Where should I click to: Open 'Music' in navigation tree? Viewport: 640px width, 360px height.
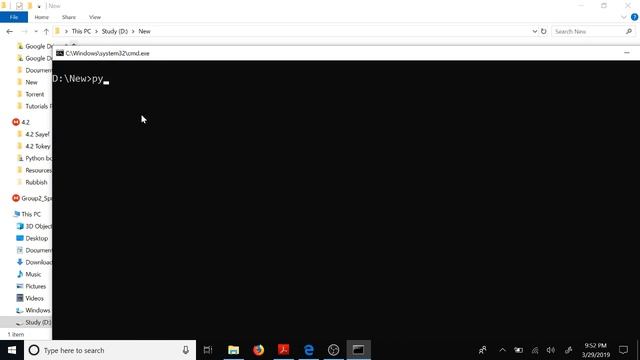[x=29, y=274]
